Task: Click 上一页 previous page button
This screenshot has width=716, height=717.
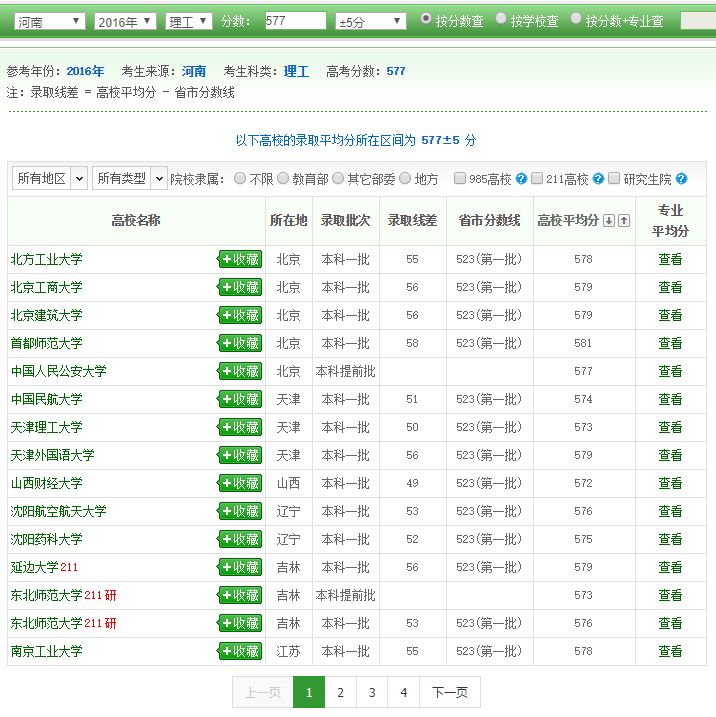Action: point(263,692)
